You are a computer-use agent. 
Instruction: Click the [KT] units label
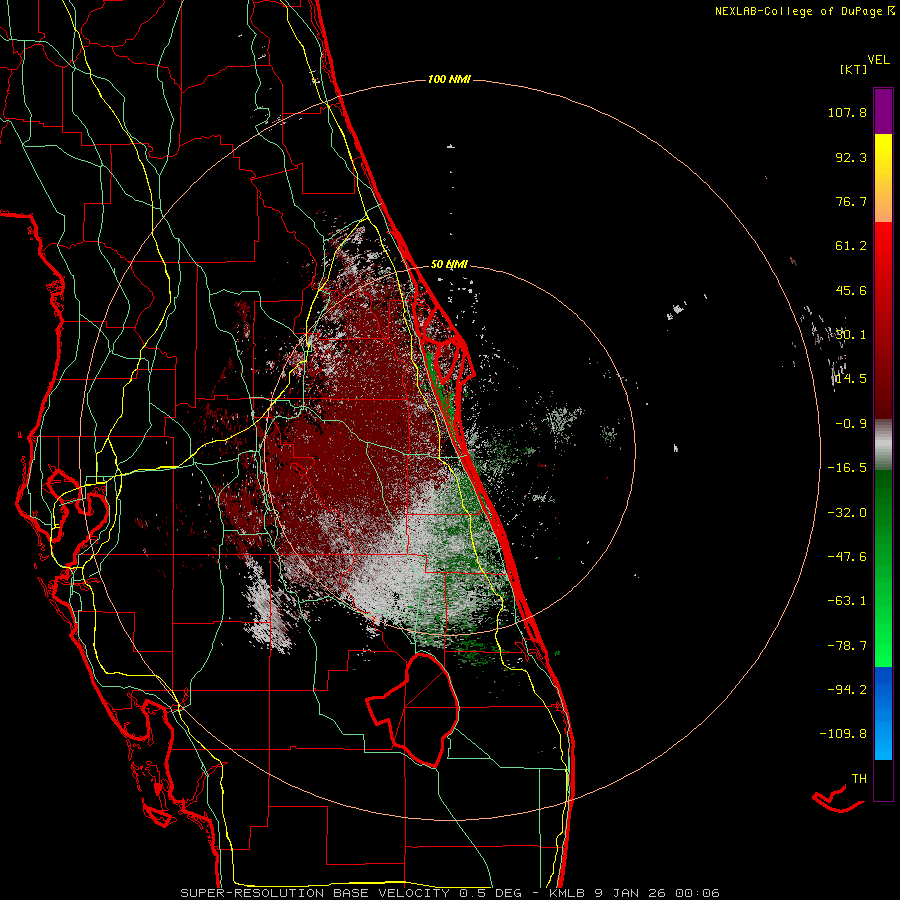click(854, 69)
